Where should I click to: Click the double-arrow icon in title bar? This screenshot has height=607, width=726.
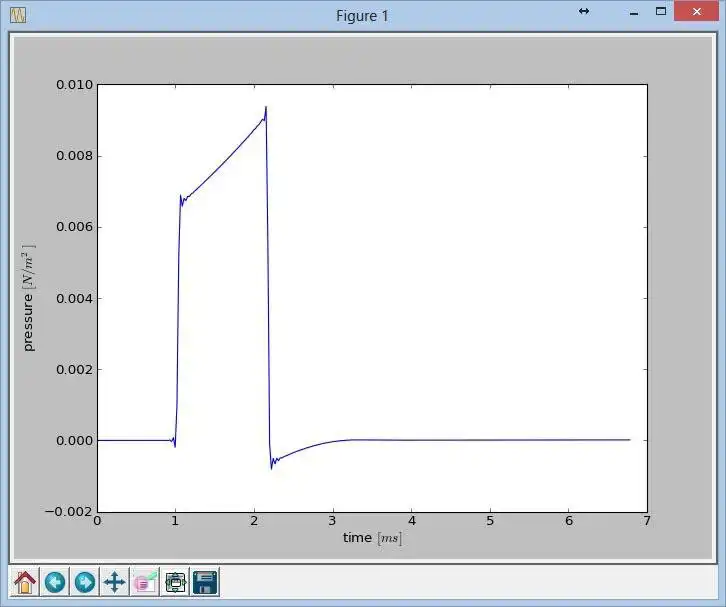coord(584,11)
